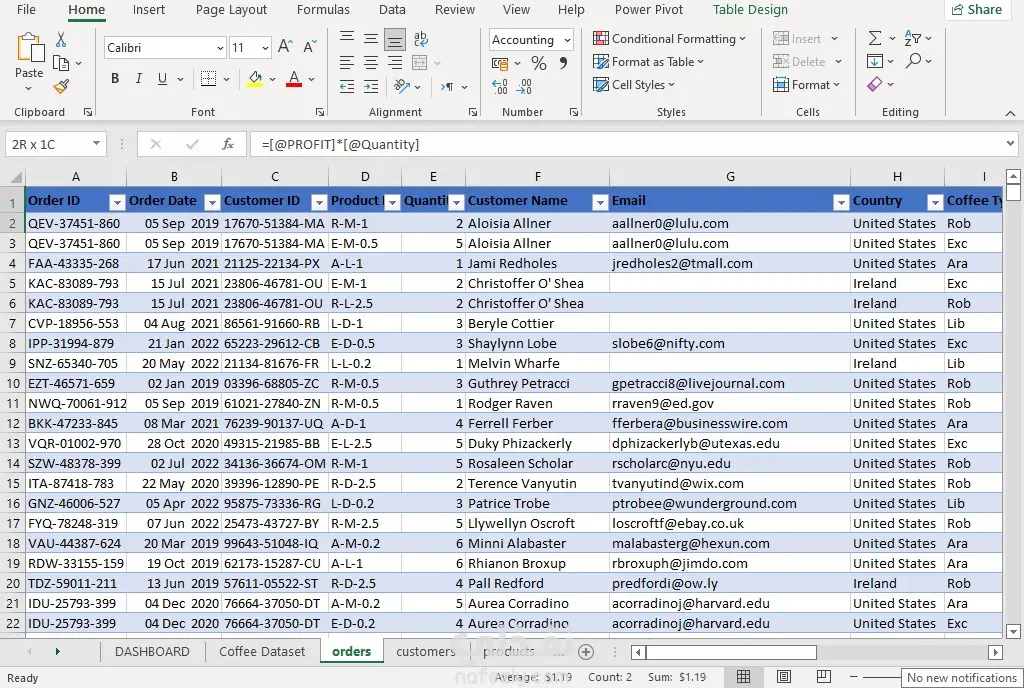Apply the yellow Fill Color

(x=255, y=79)
